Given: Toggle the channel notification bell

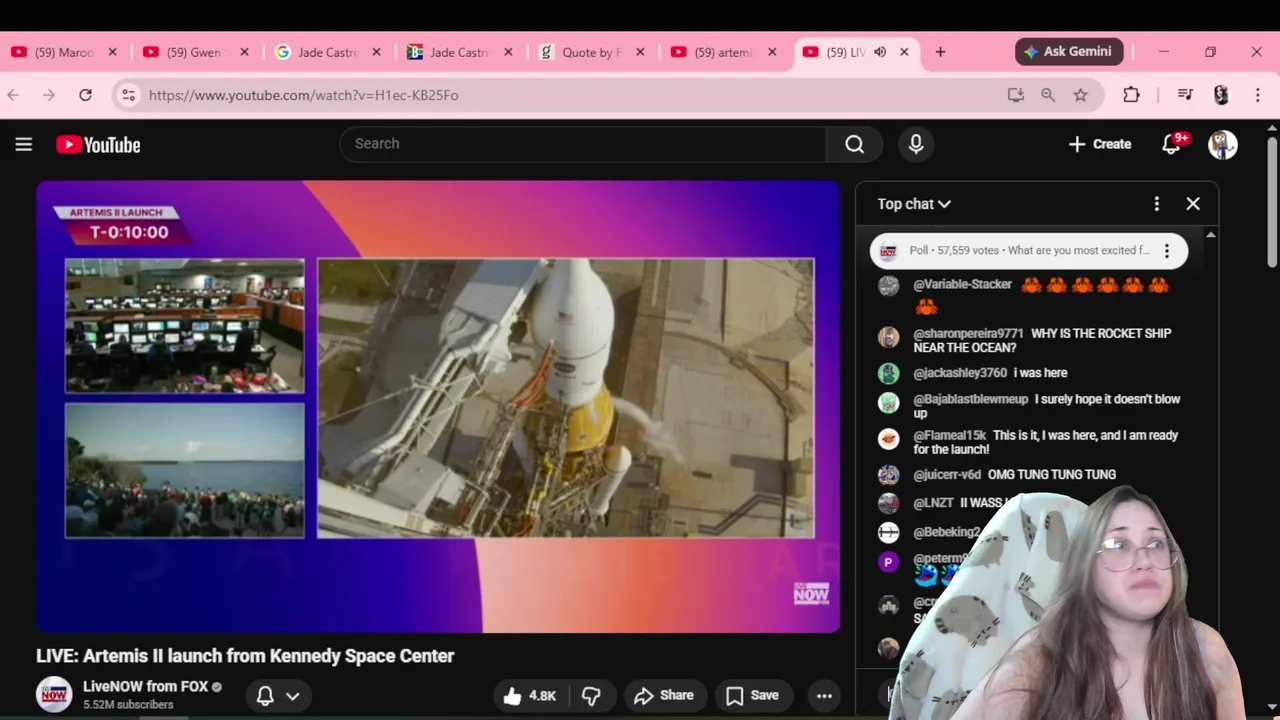Looking at the screenshot, I should [x=265, y=696].
